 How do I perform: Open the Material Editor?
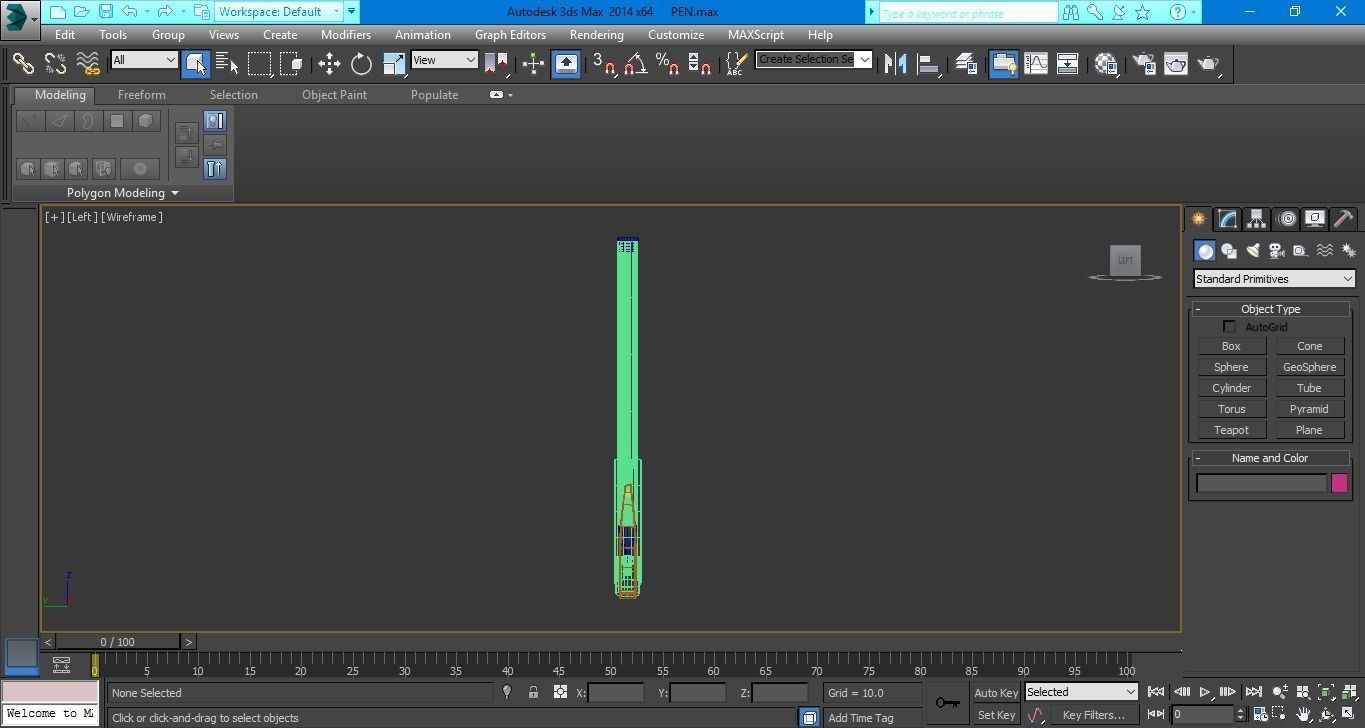[x=1106, y=63]
